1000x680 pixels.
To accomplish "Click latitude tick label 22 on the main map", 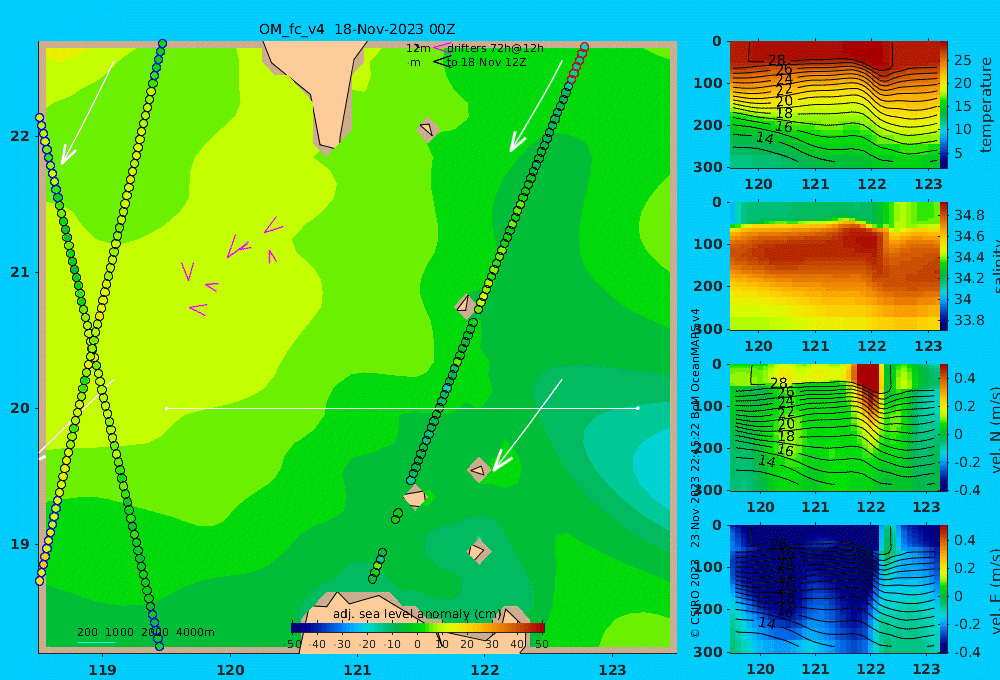I will pos(20,136).
